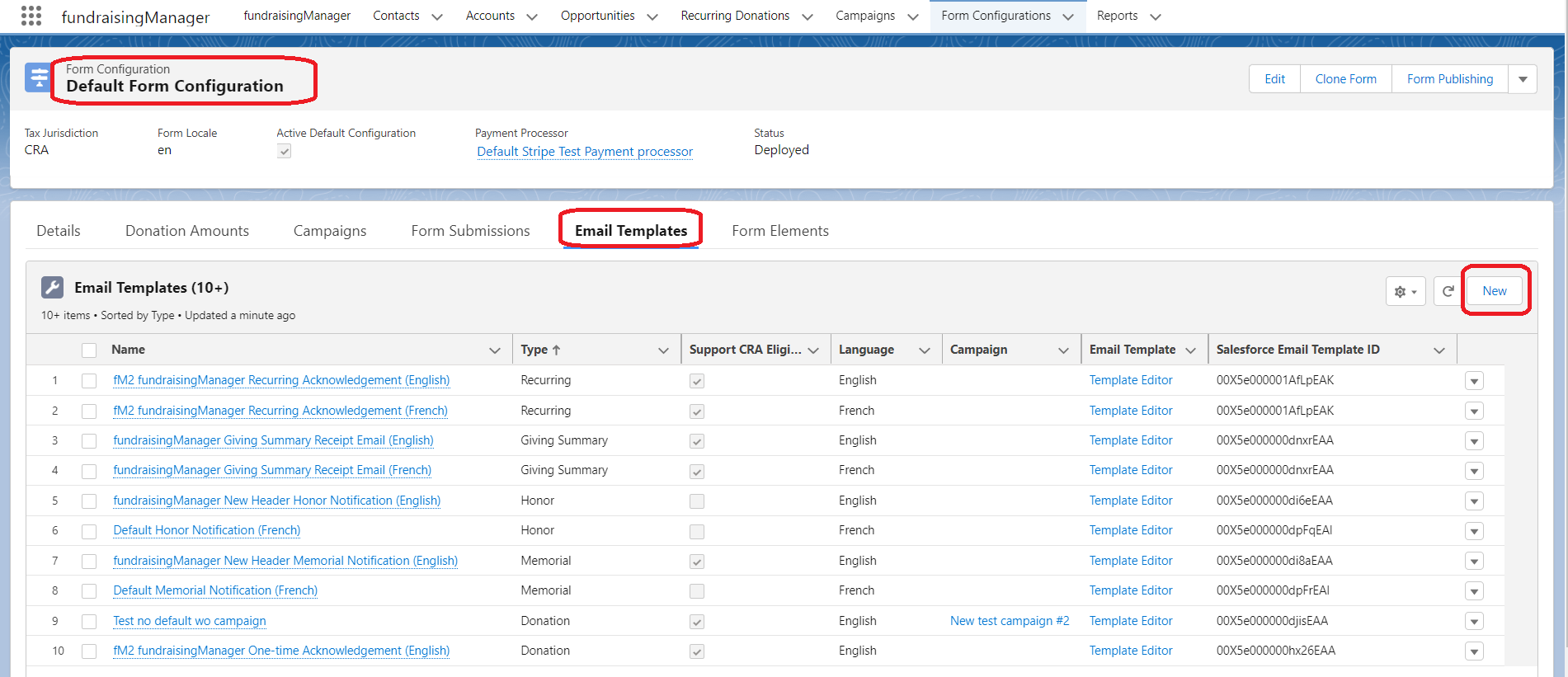Image resolution: width=1568 pixels, height=677 pixels.
Task: Open Test no default wo campaign record
Action: pyautogui.click(x=190, y=621)
